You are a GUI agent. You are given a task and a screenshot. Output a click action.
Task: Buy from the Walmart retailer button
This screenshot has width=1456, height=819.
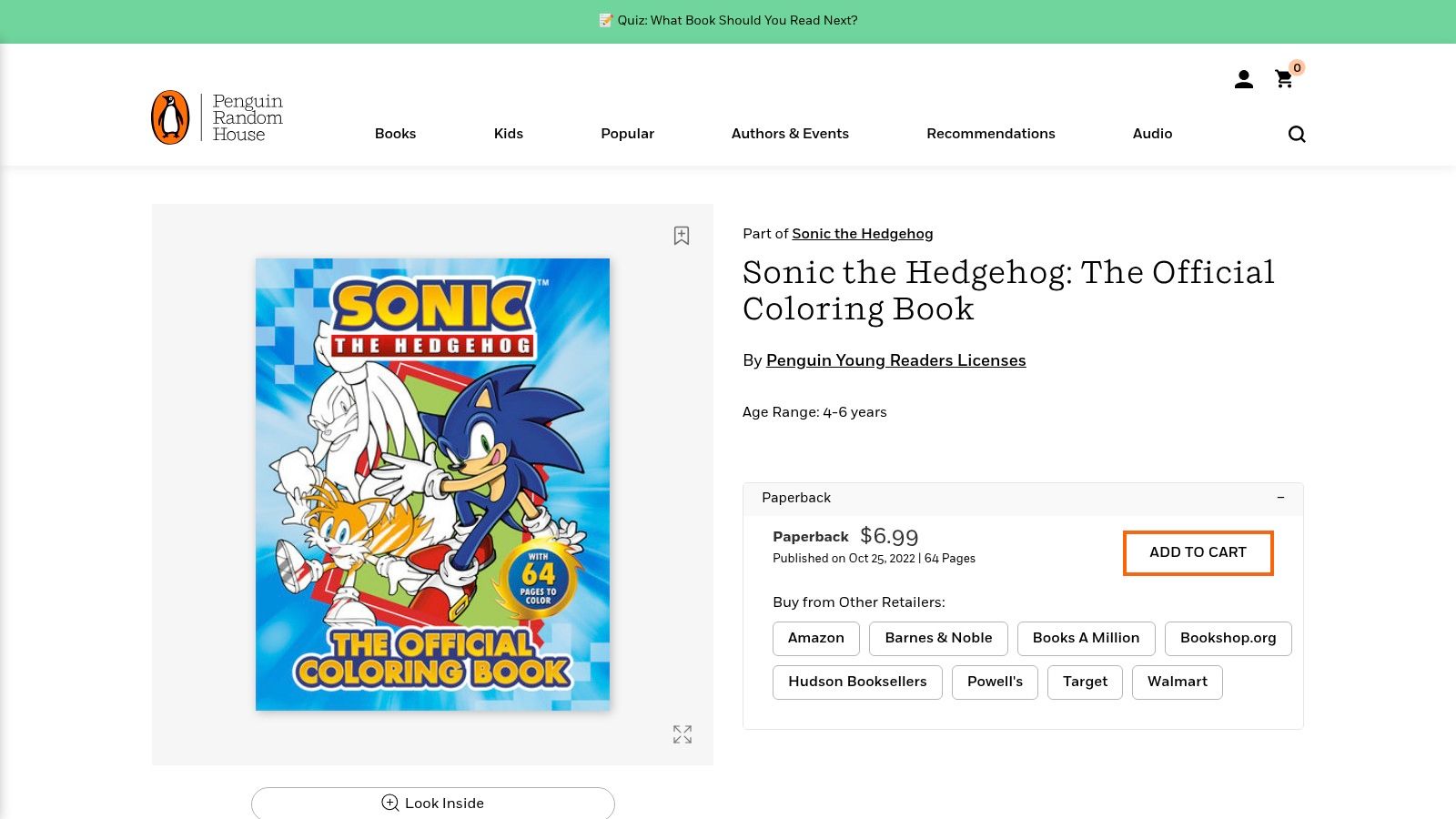click(x=1177, y=682)
